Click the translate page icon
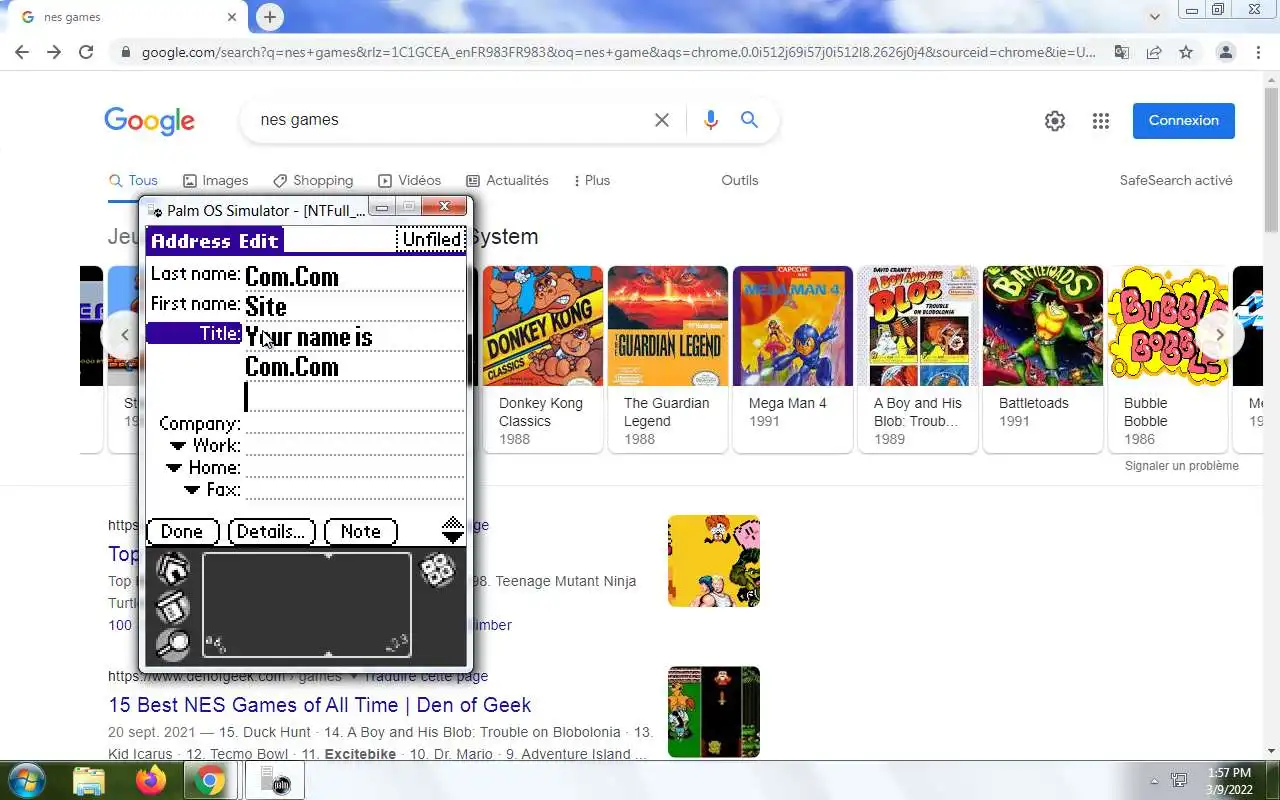Screen dimensions: 1280x800 click(x=1122, y=52)
